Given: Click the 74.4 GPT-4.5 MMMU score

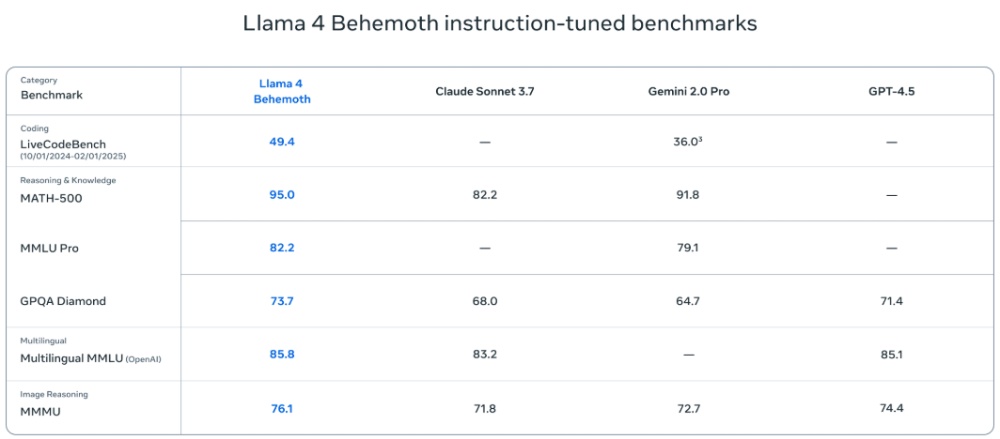Looking at the screenshot, I should pyautogui.click(x=892, y=408).
